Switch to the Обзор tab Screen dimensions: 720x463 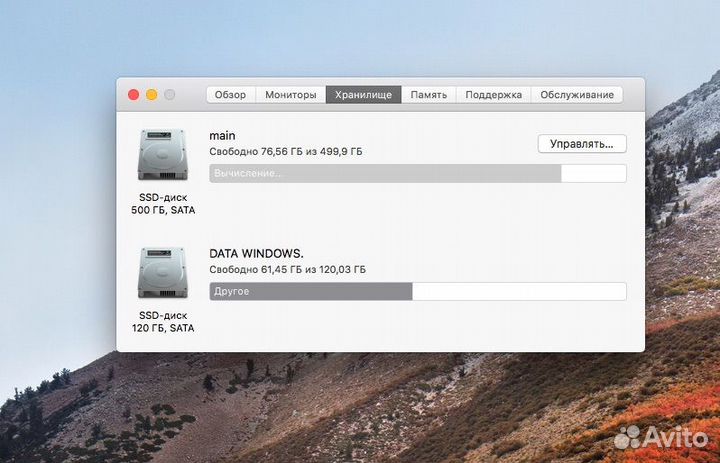click(x=231, y=95)
